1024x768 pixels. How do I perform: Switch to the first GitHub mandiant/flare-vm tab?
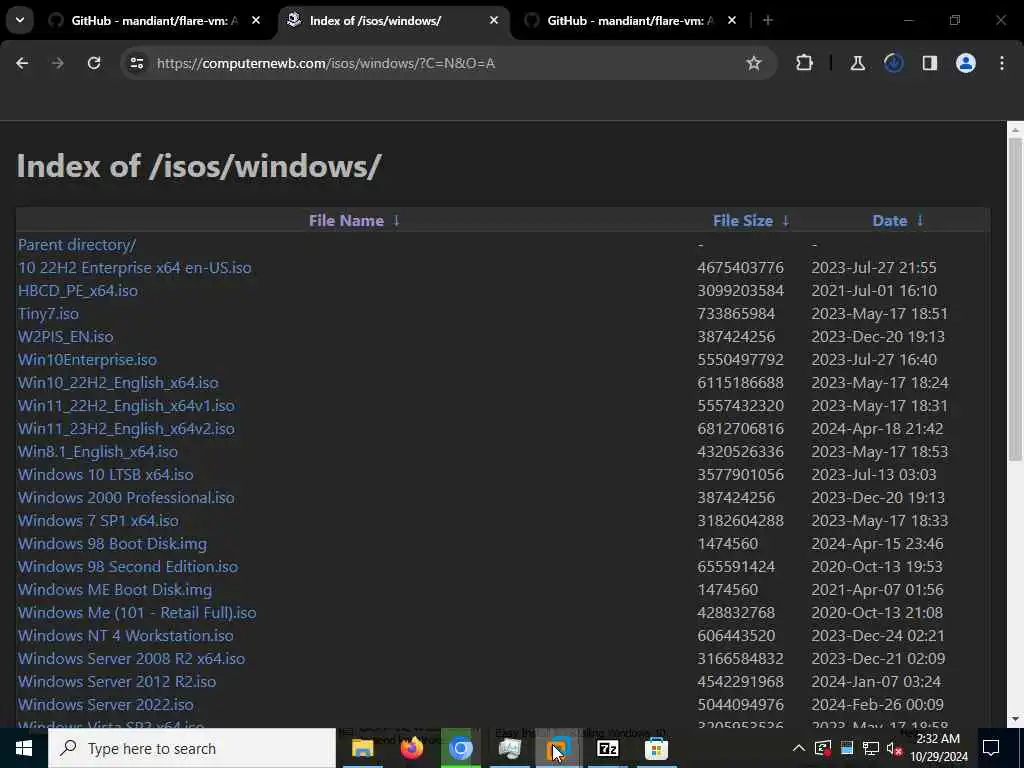(x=153, y=20)
